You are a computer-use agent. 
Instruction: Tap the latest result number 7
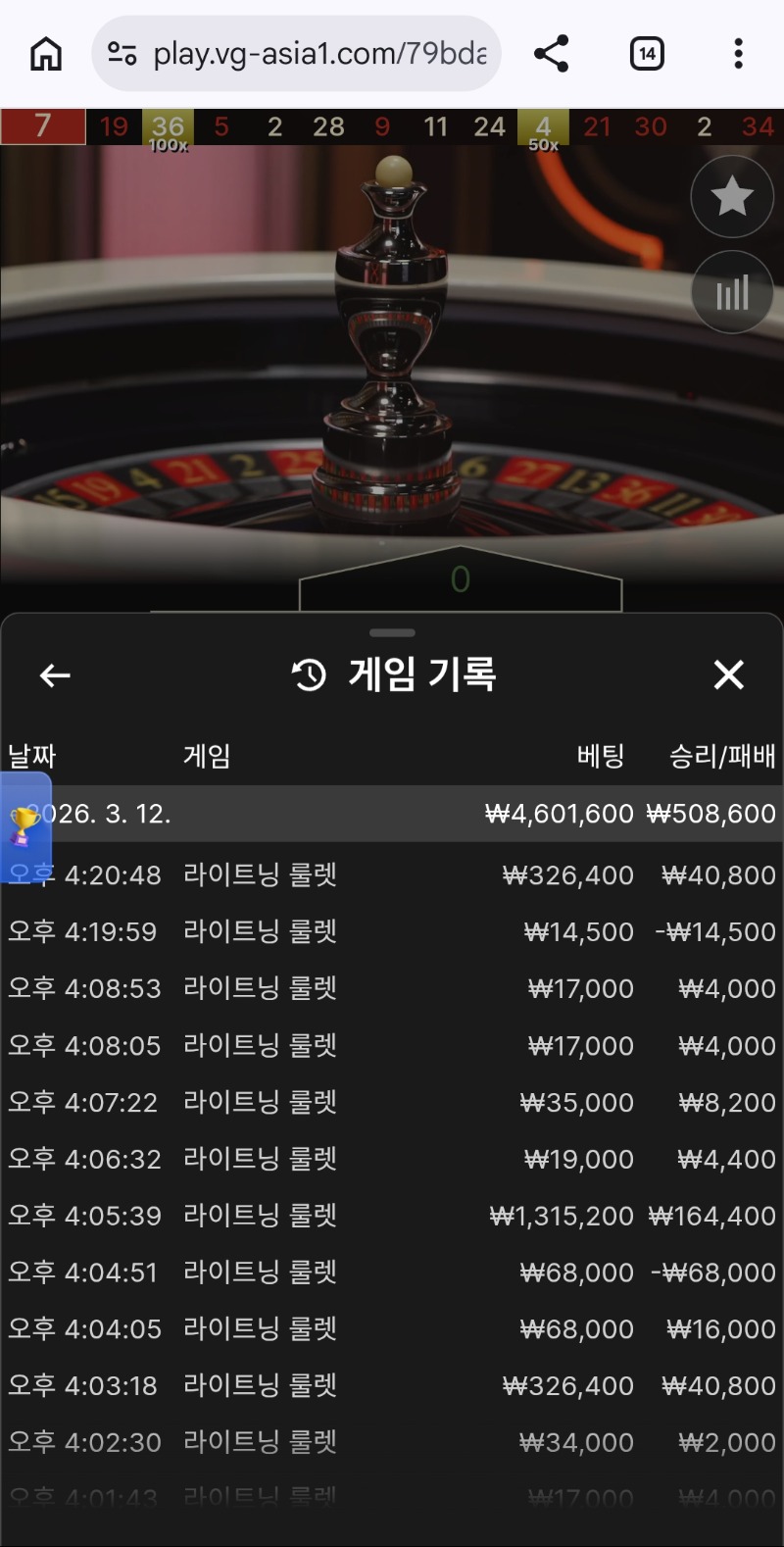tap(43, 126)
